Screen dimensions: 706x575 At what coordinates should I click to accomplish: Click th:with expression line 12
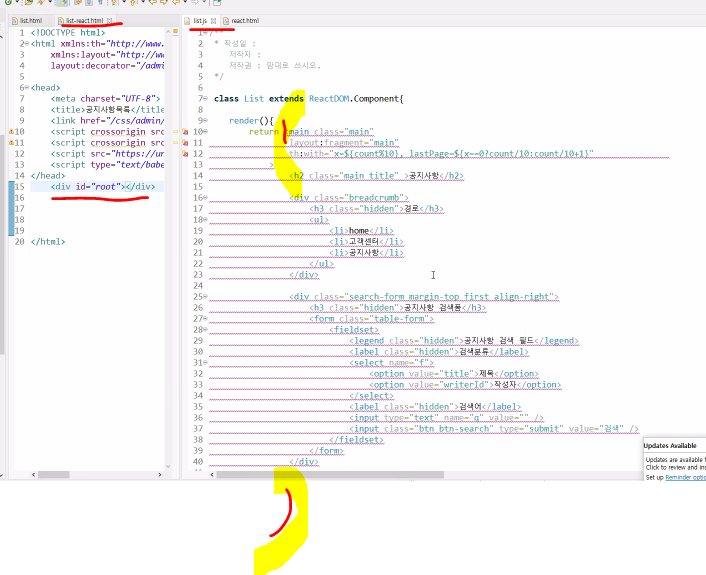point(441,154)
